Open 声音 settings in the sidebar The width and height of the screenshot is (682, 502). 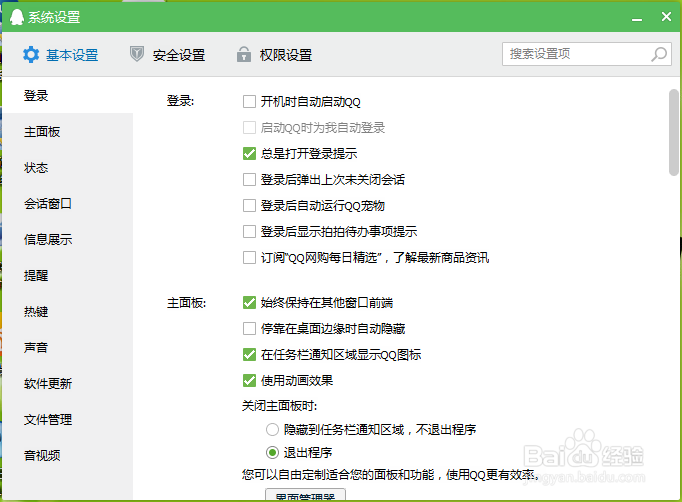point(68,348)
